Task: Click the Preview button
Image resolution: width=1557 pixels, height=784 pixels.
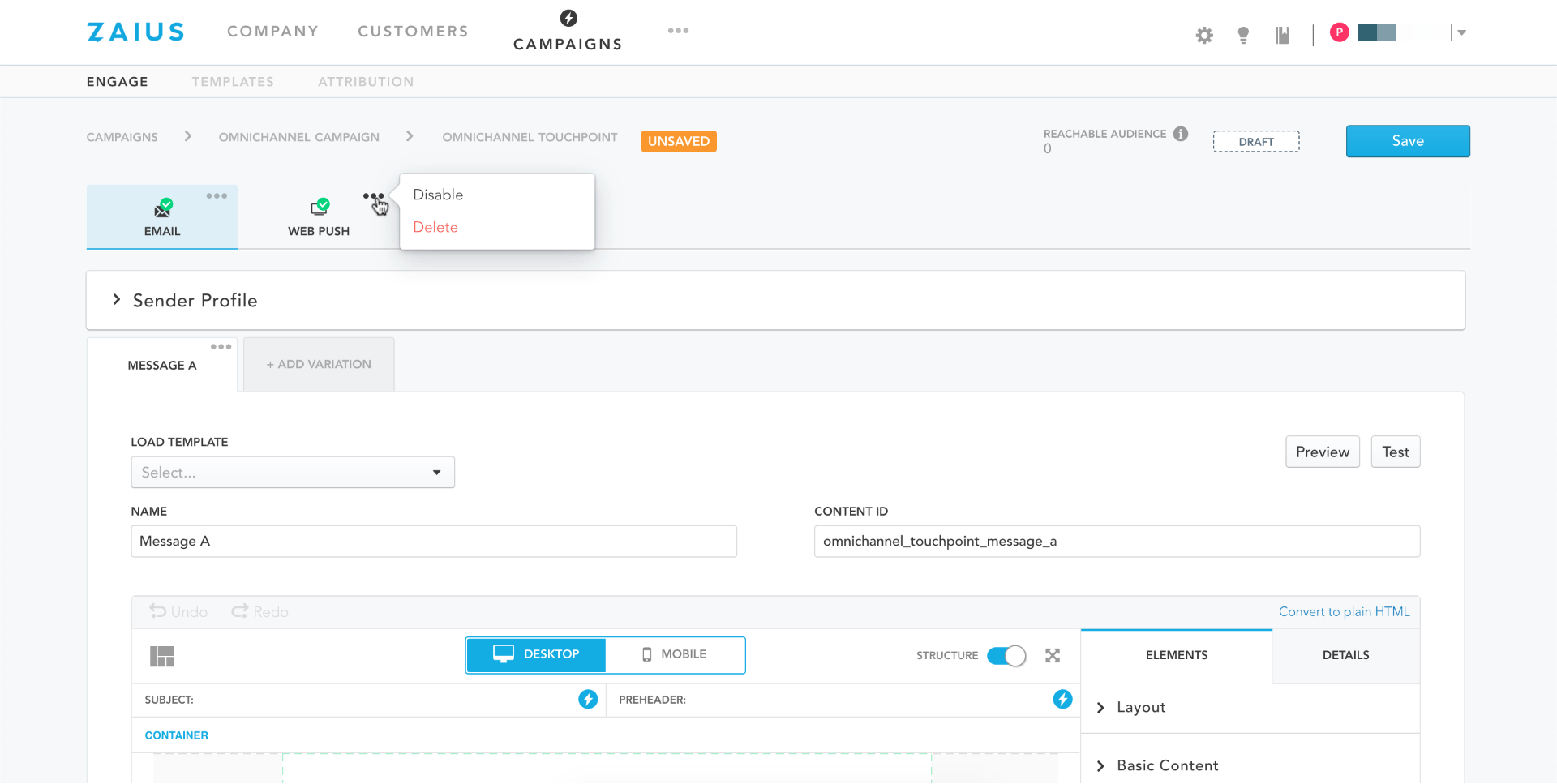Action: coord(1323,452)
